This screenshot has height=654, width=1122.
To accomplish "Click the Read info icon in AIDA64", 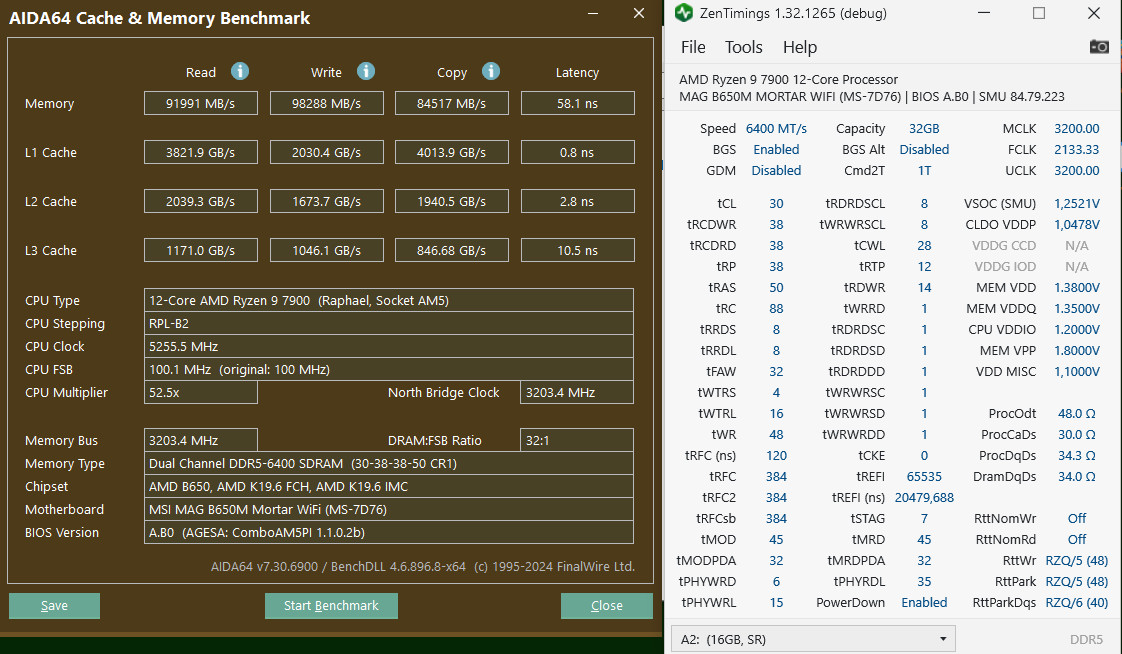I will pyautogui.click(x=240, y=72).
